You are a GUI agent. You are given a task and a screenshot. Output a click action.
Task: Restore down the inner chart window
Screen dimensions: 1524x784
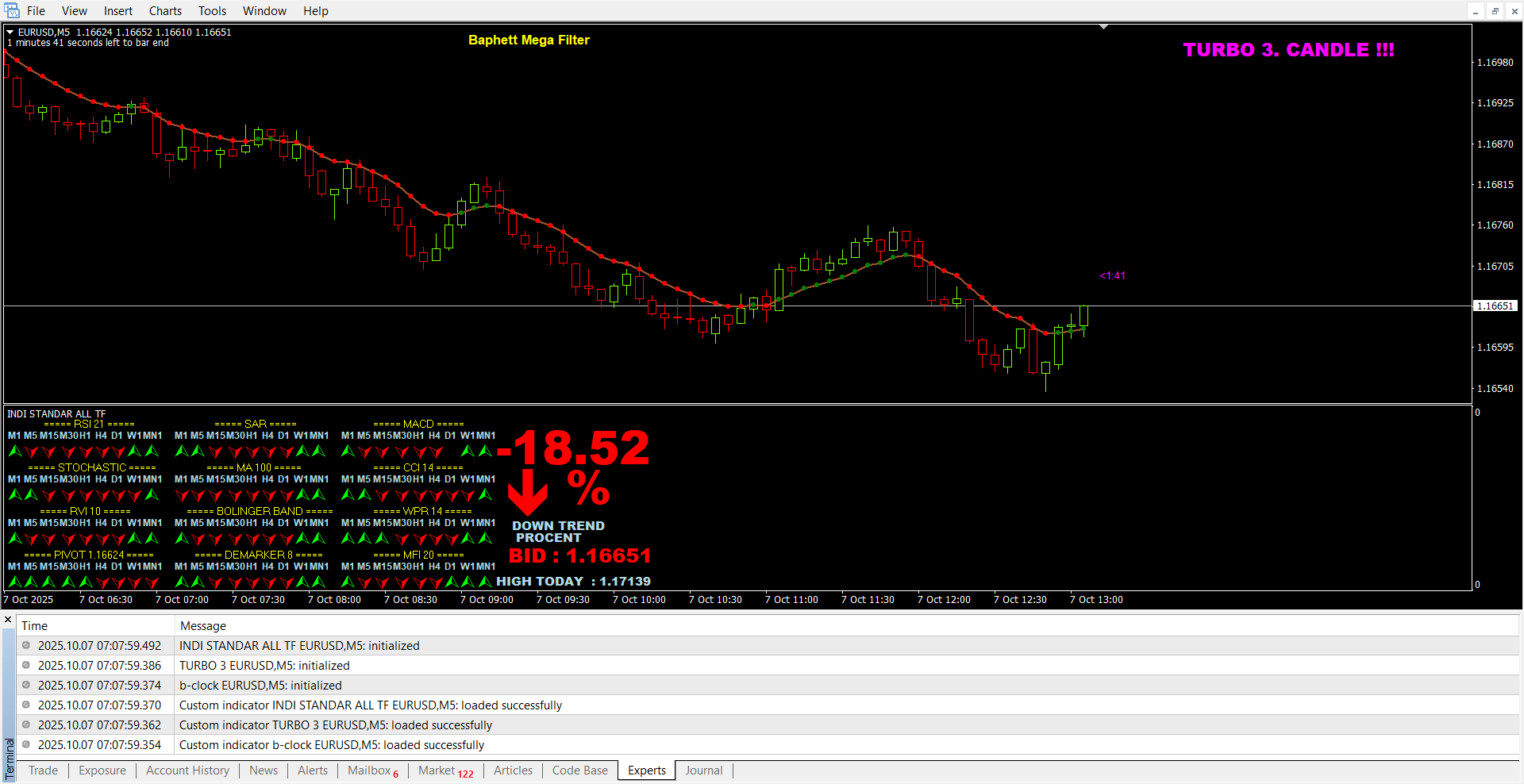(1495, 11)
